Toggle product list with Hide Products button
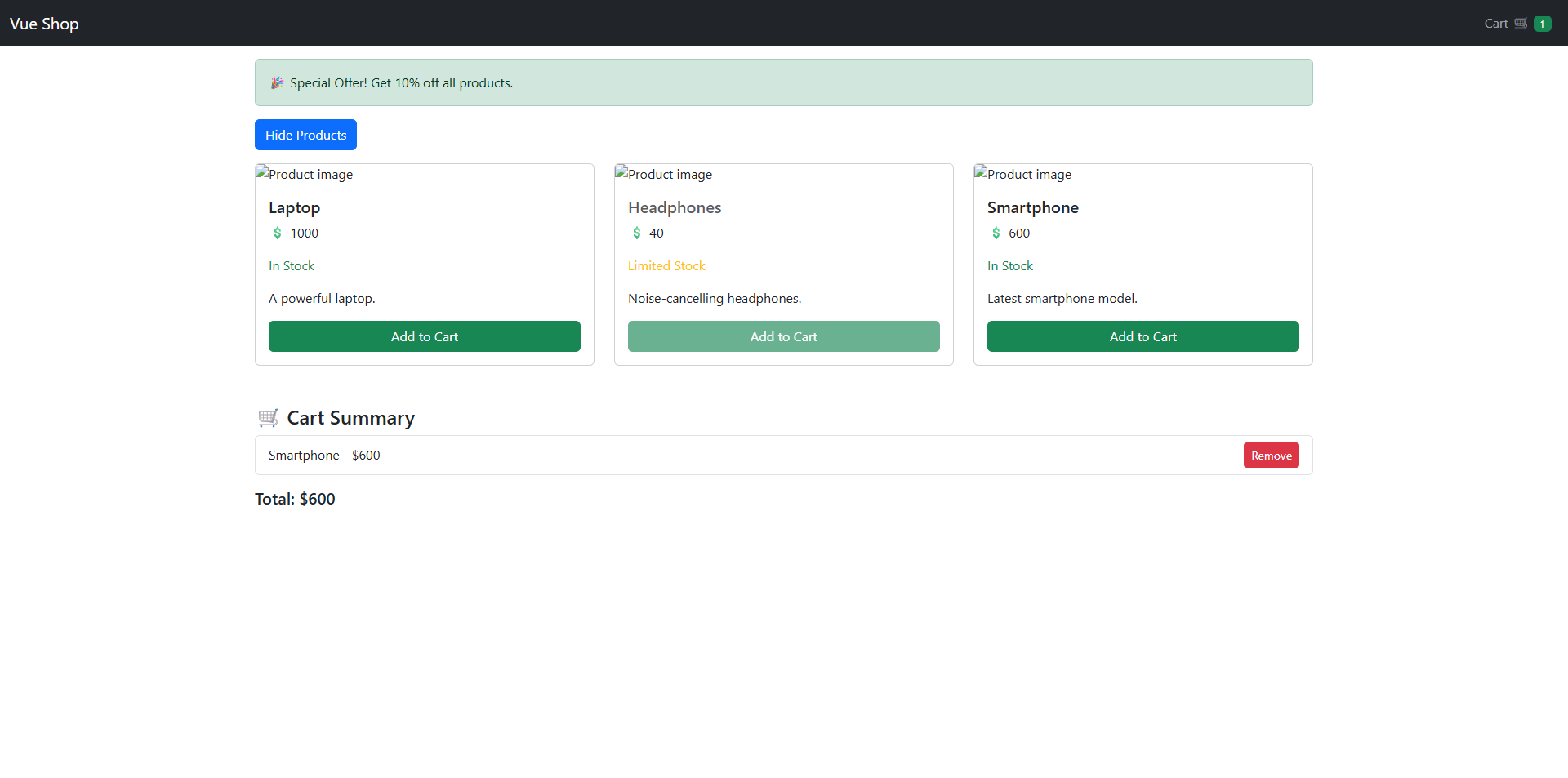 click(305, 135)
